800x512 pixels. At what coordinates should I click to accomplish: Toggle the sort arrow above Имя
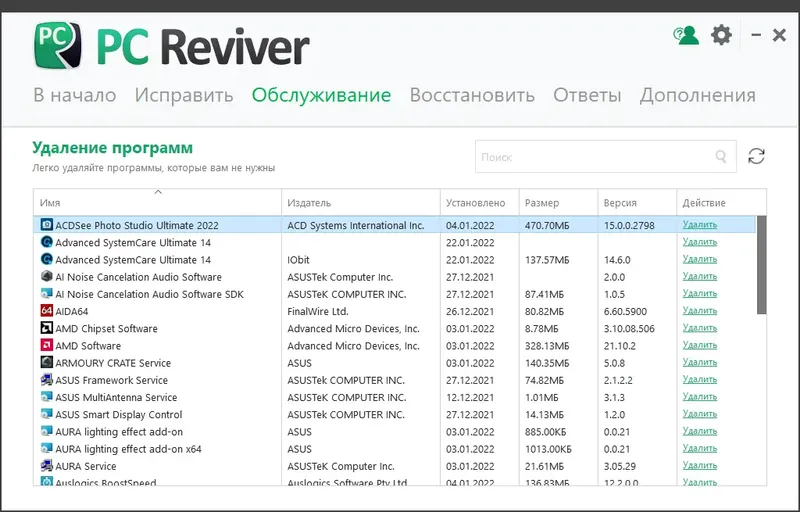158,192
